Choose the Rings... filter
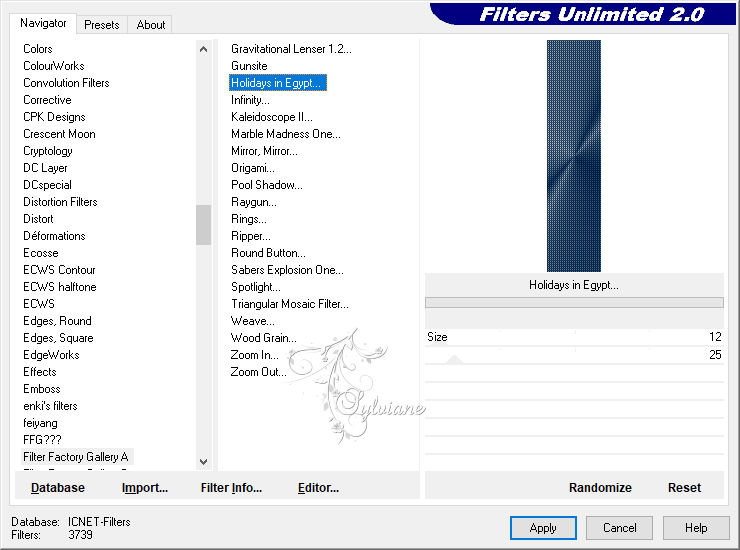This screenshot has height=550, width=740. [249, 219]
